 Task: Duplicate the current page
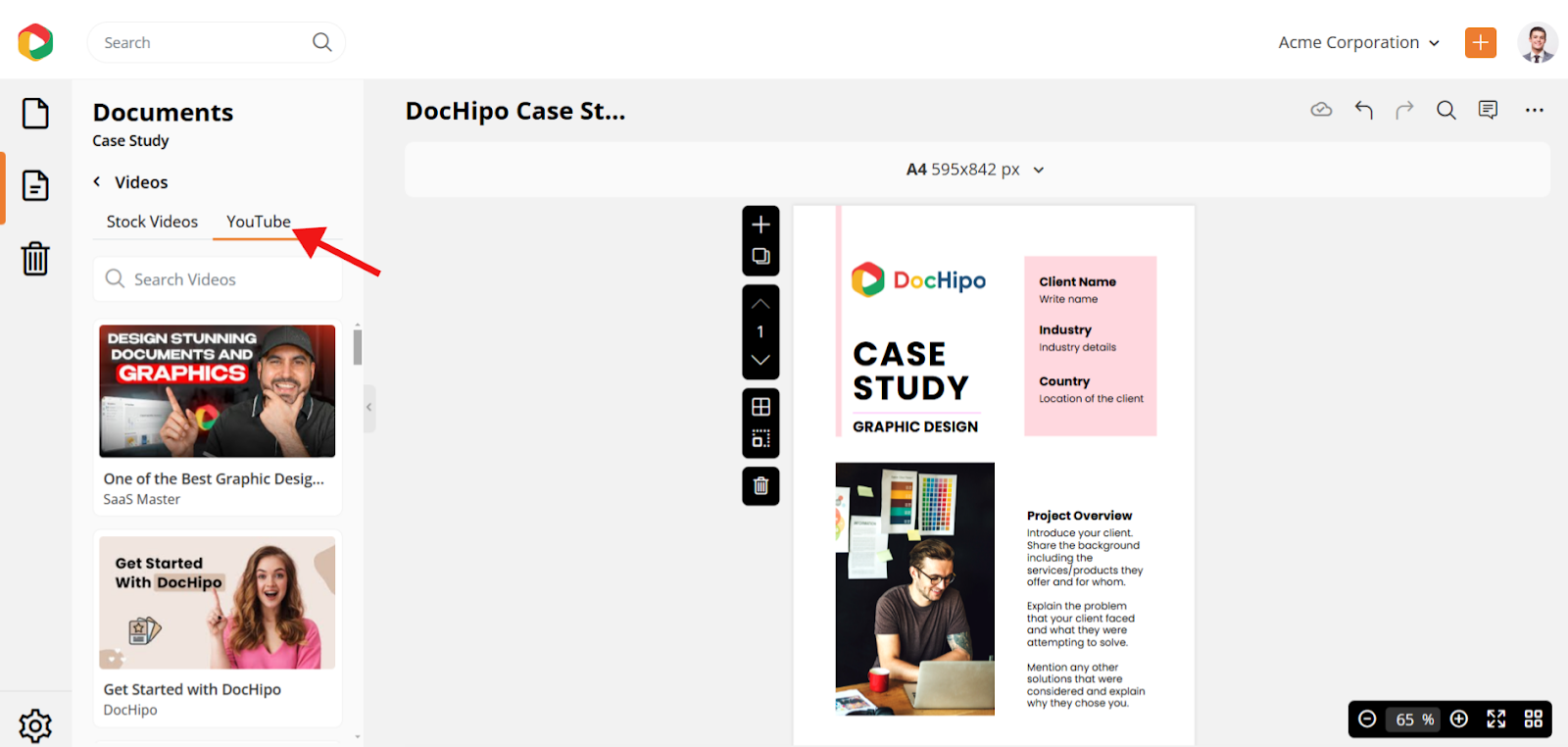point(760,257)
